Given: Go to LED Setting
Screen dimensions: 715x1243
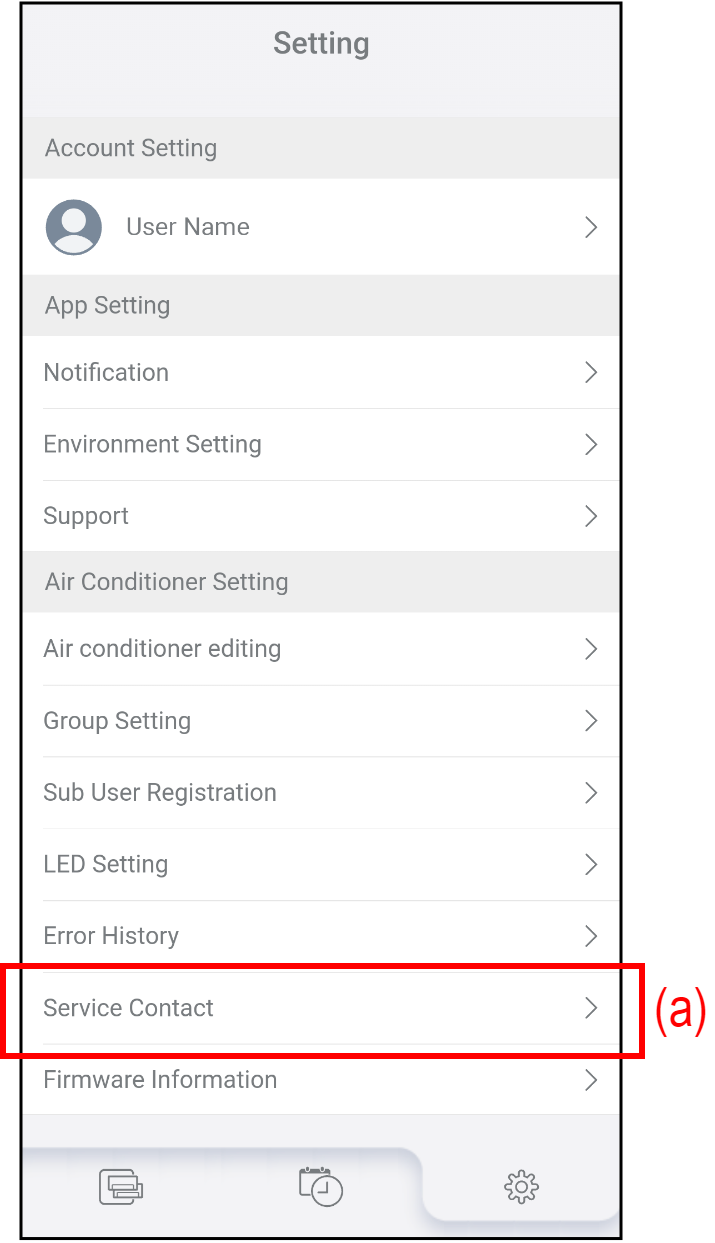Looking at the screenshot, I should [x=106, y=865].
